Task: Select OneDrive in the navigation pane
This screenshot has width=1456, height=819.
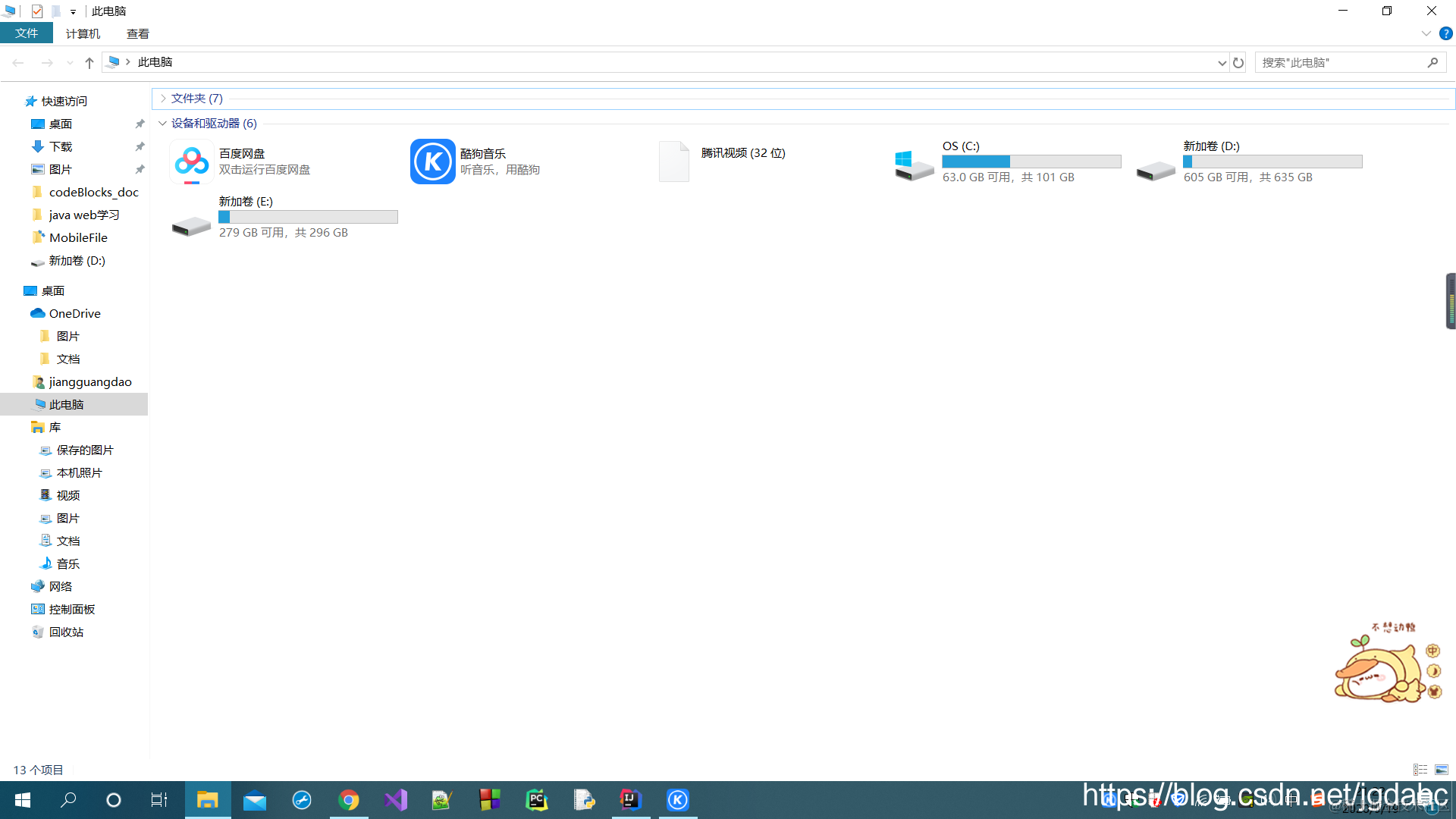Action: pos(74,313)
